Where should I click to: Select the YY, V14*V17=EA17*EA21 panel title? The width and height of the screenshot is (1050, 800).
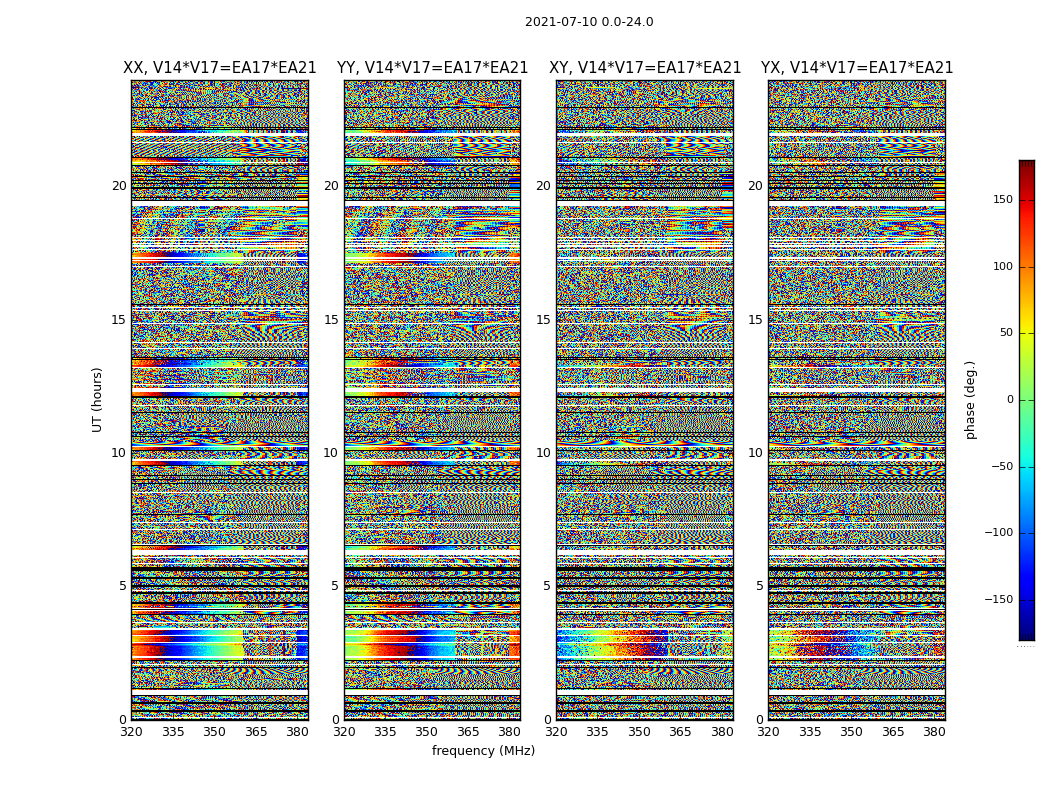coord(433,68)
